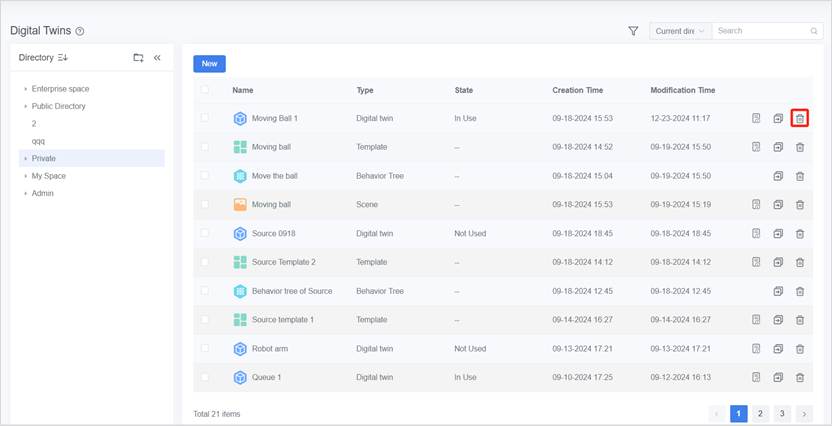The width and height of the screenshot is (832, 426).
Task: Click the filter funnel icon
Action: click(x=633, y=31)
